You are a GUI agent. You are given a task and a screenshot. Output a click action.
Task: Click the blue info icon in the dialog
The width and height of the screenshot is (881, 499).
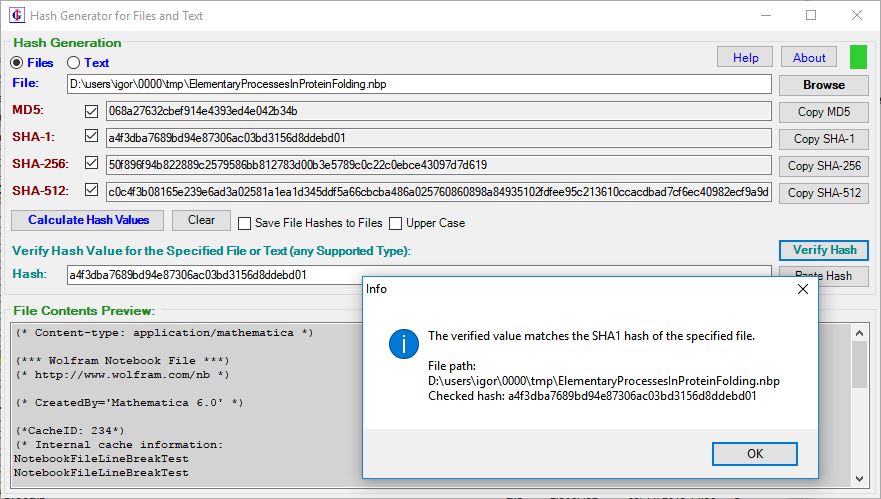(402, 345)
